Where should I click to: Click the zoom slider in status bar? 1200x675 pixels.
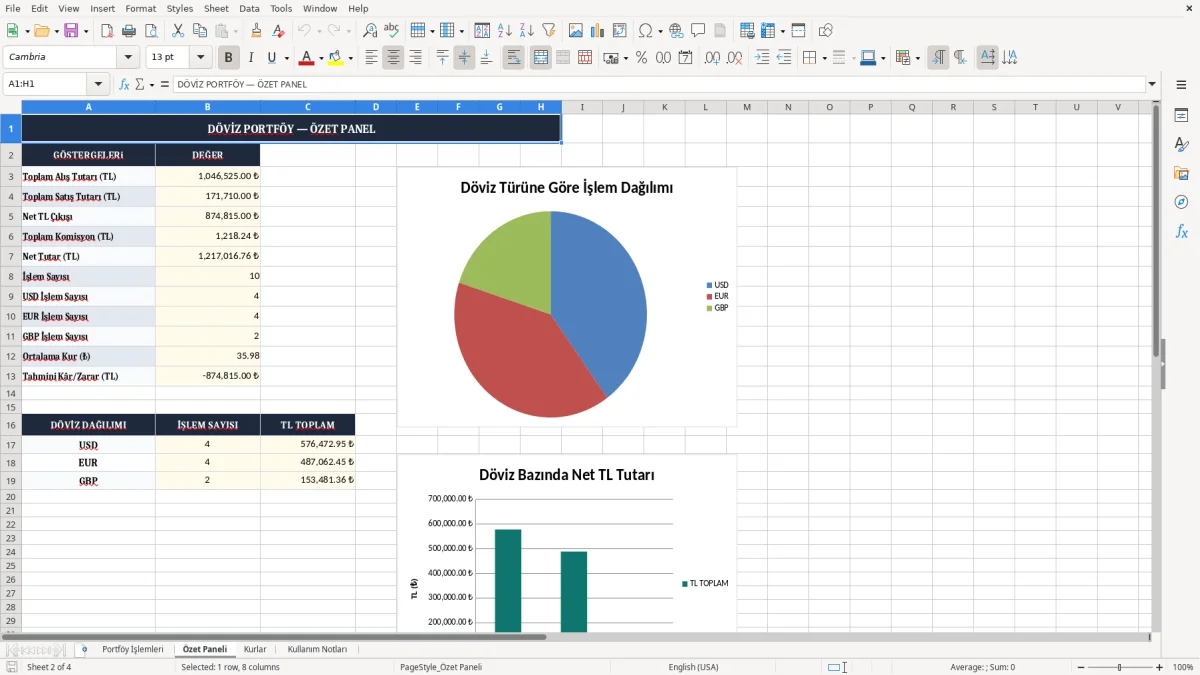click(1120, 667)
